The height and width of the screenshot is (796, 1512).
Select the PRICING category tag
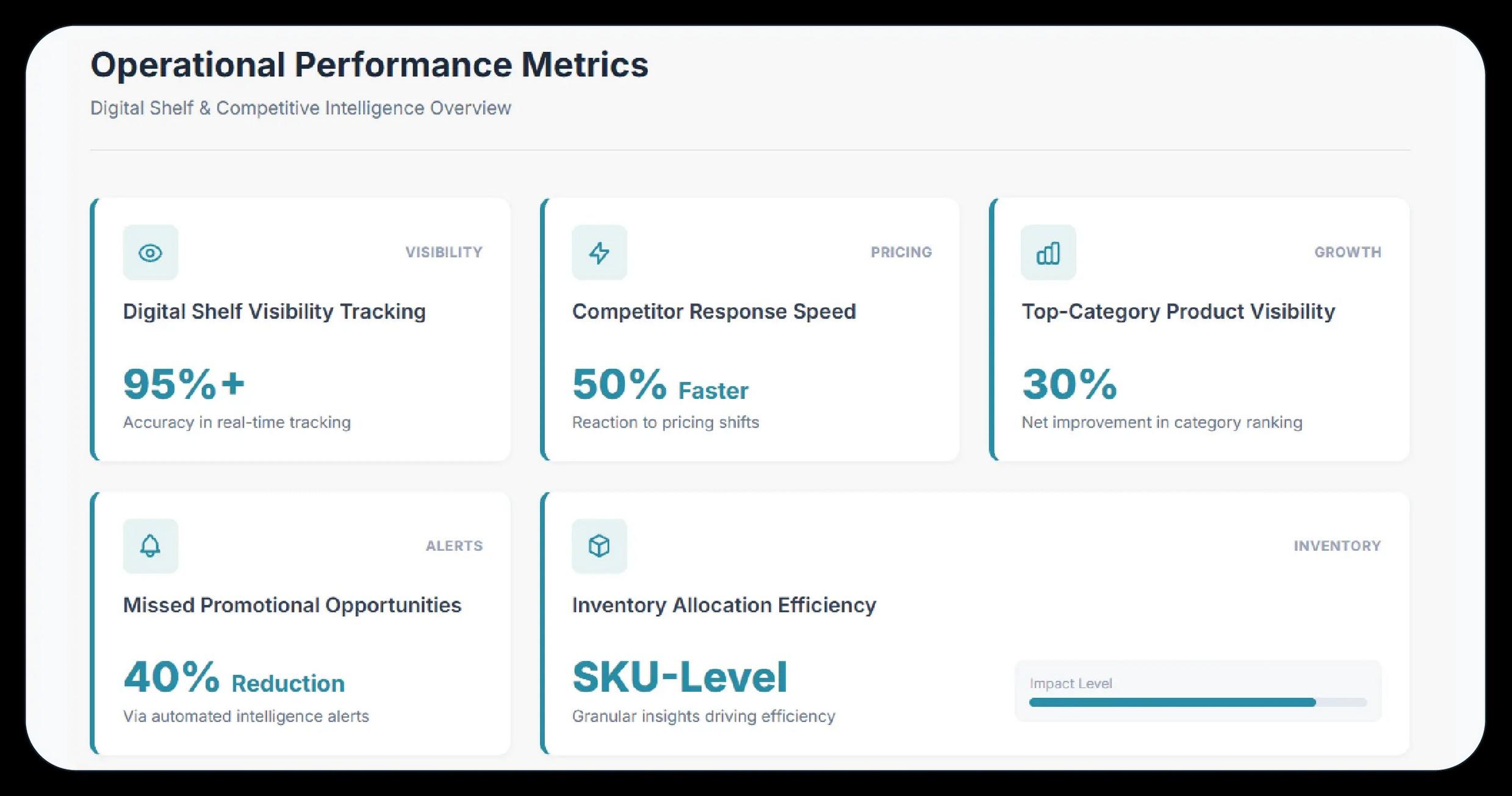(x=901, y=253)
